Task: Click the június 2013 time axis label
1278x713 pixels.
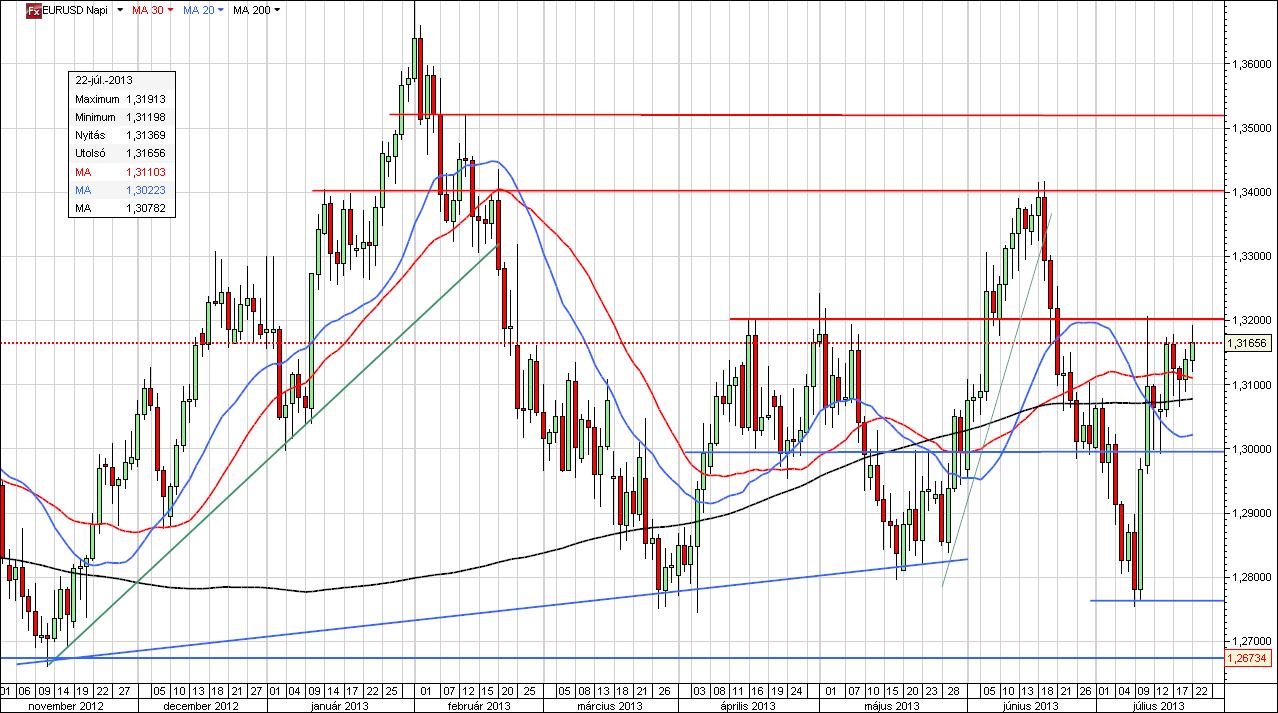Action: click(x=1031, y=706)
